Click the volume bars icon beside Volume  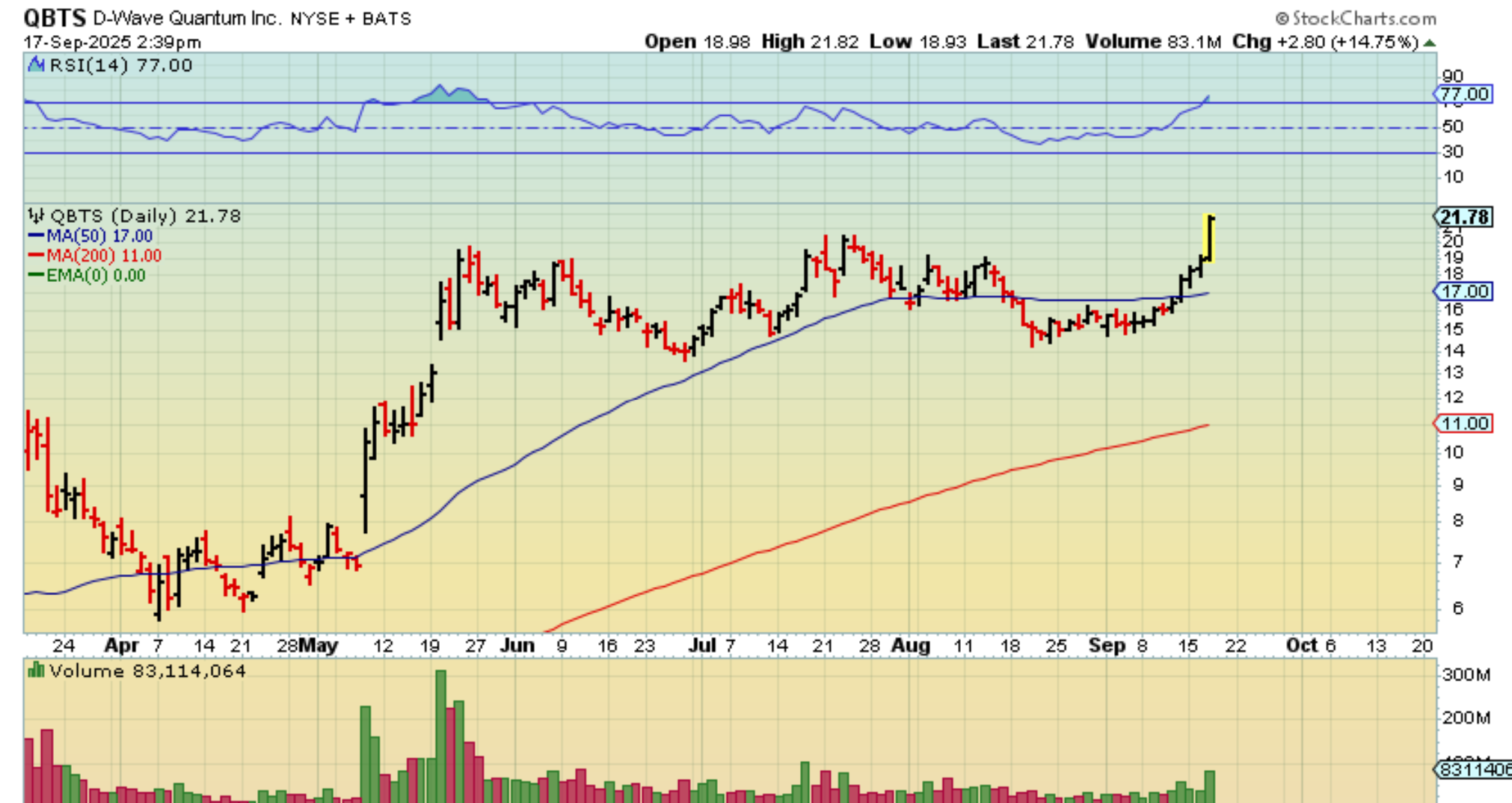pos(35,671)
